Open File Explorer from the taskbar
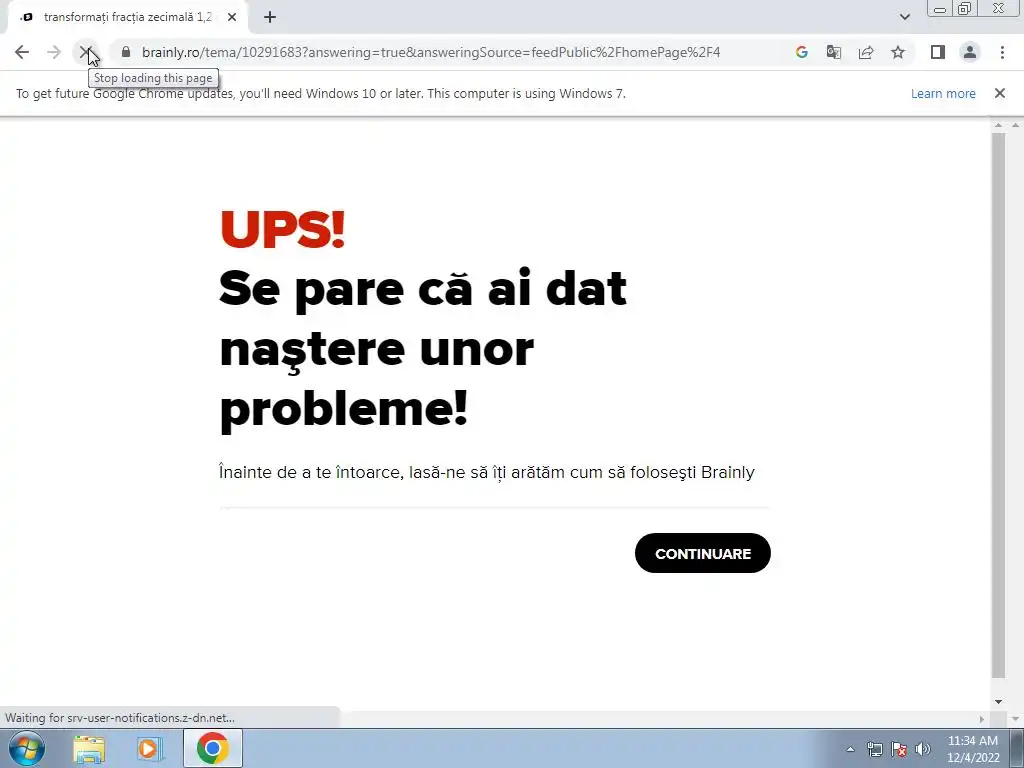Image resolution: width=1024 pixels, height=768 pixels. pyautogui.click(x=89, y=748)
